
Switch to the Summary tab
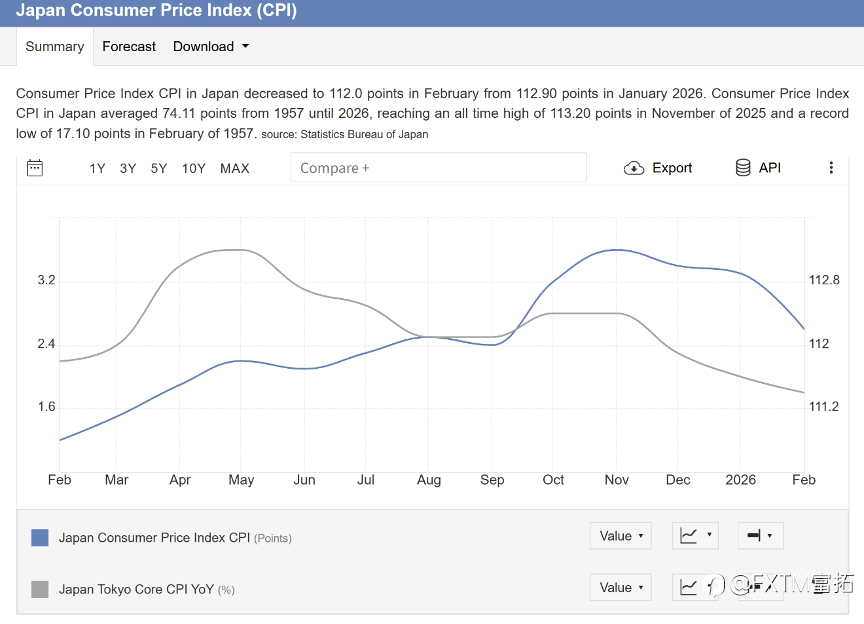[55, 46]
